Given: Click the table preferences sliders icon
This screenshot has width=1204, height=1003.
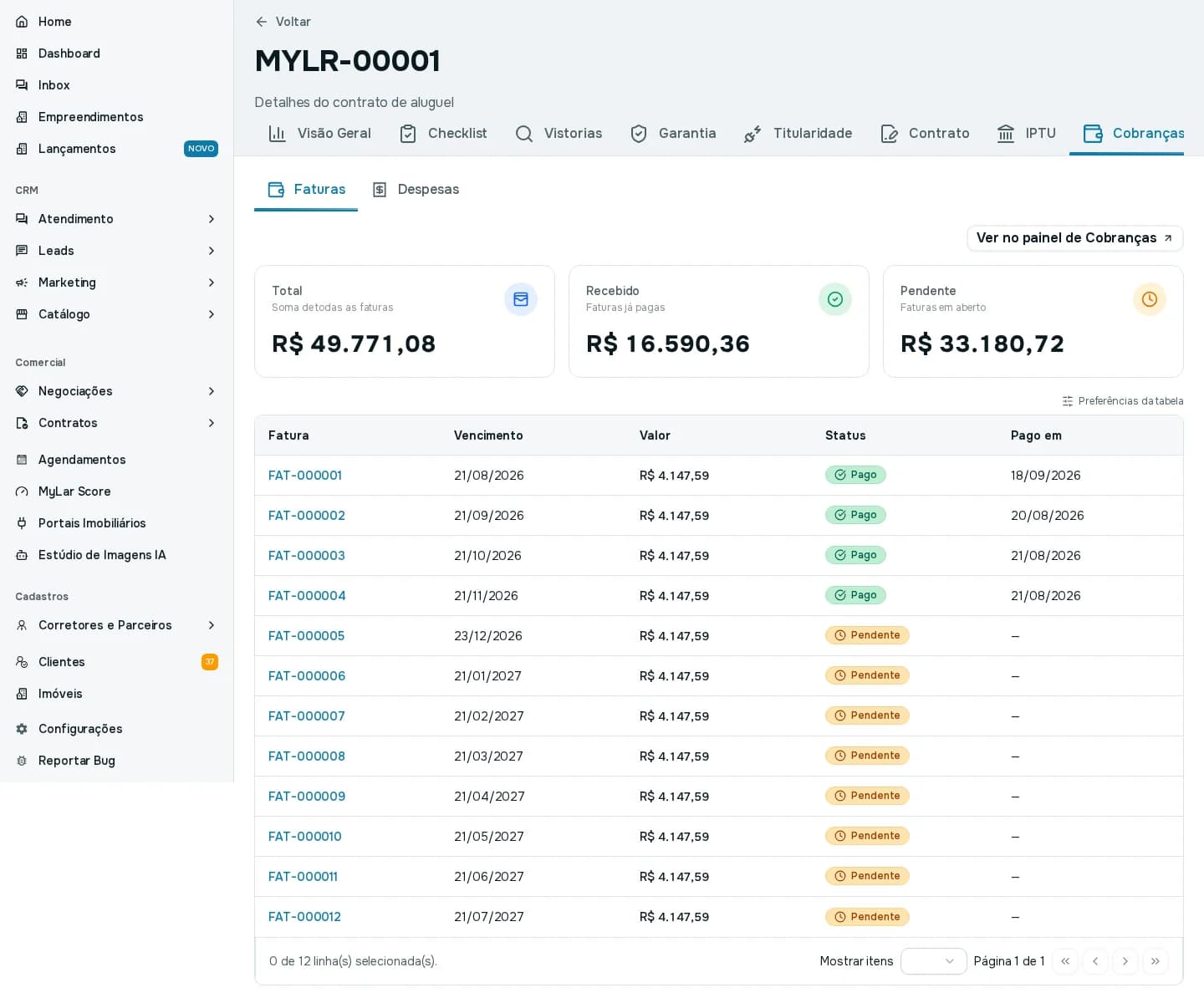Looking at the screenshot, I should click(x=1068, y=401).
